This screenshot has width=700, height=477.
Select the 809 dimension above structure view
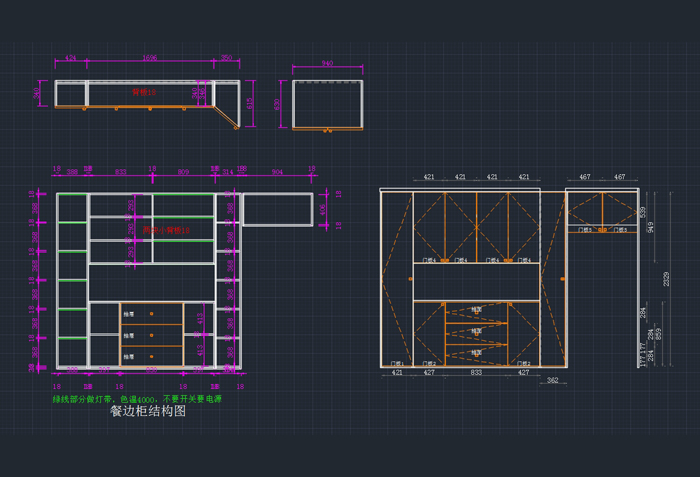[183, 172]
